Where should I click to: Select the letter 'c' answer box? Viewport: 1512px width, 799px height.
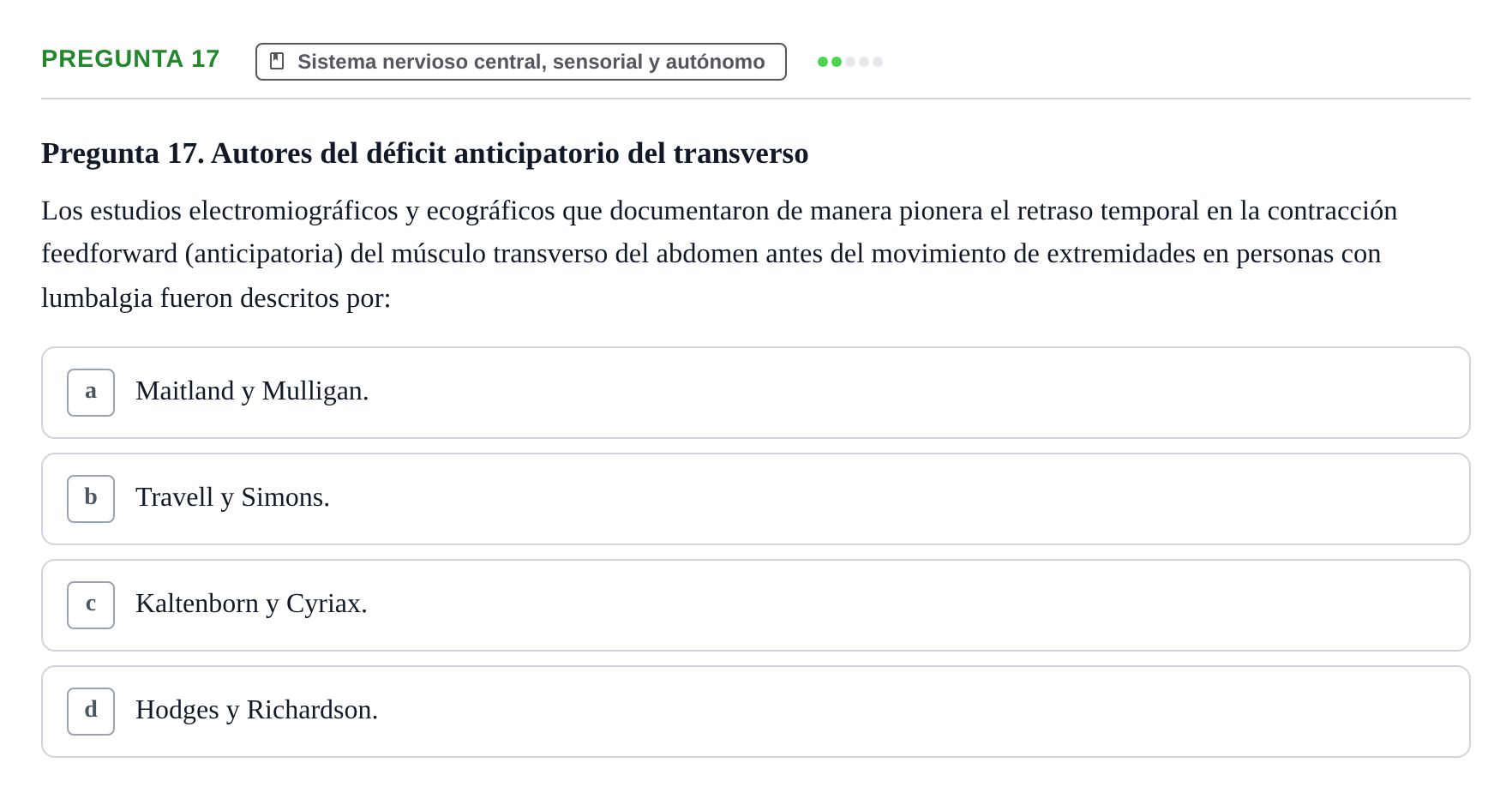[x=91, y=605]
